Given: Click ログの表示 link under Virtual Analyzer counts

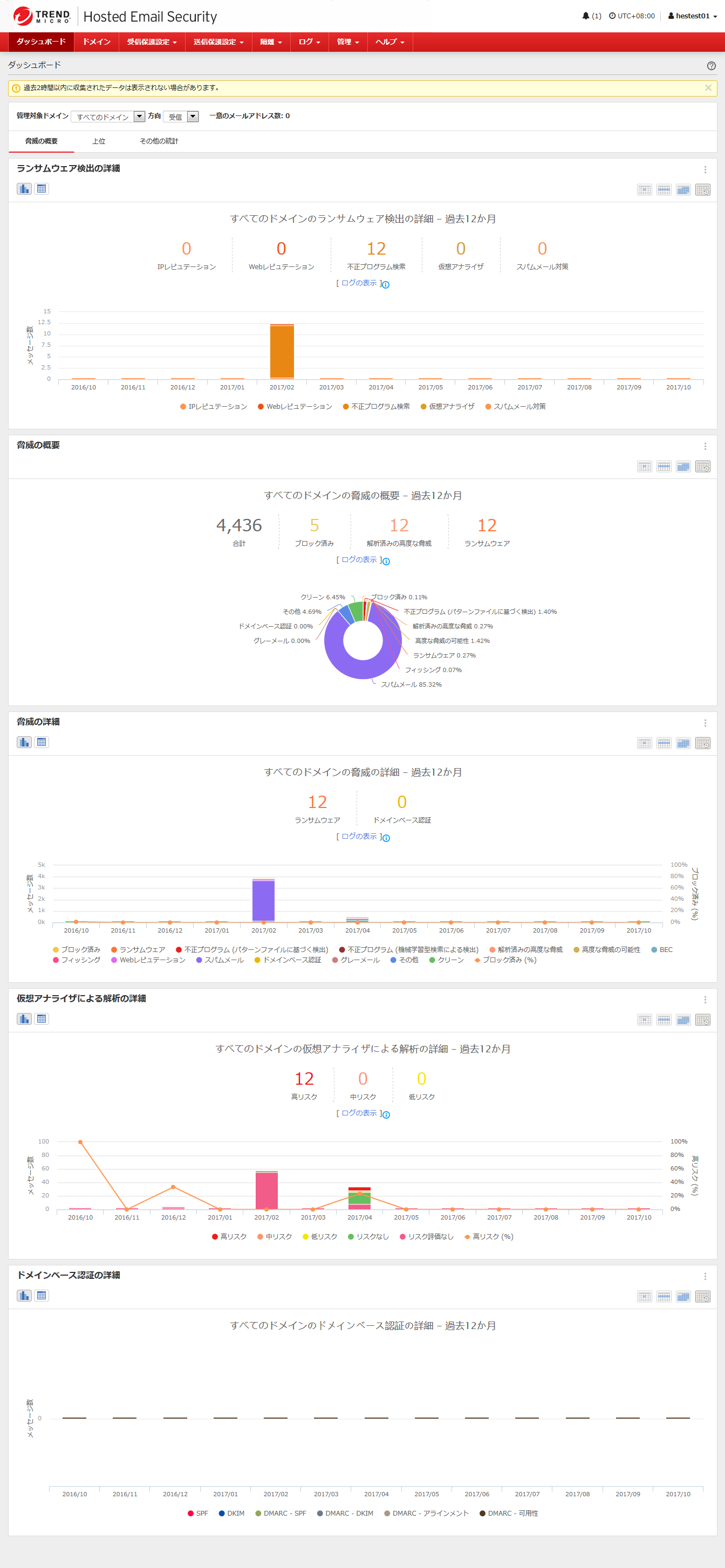Looking at the screenshot, I should (x=359, y=1113).
